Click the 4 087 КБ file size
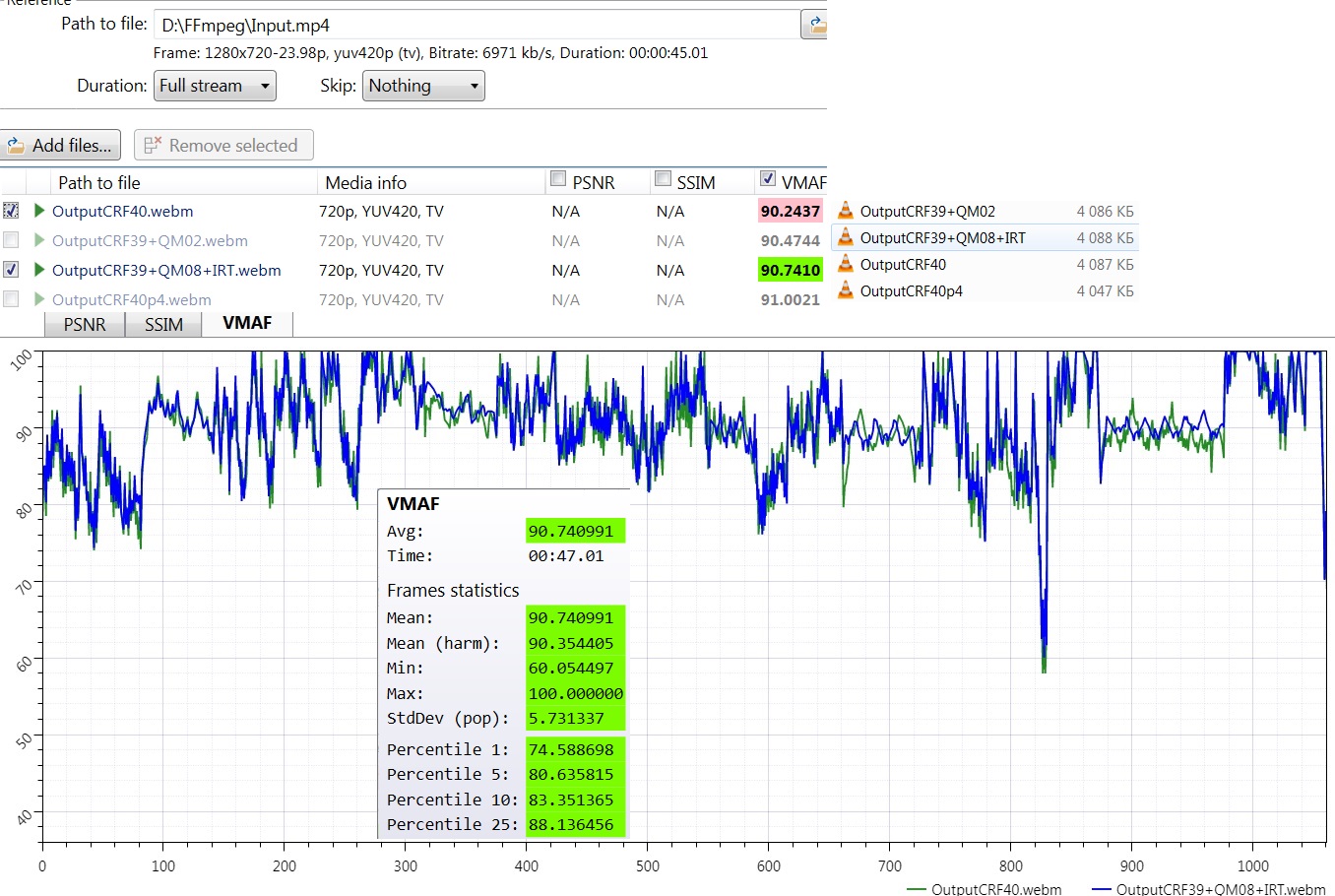Image resolution: width=1335 pixels, height=896 pixels. [x=1105, y=264]
